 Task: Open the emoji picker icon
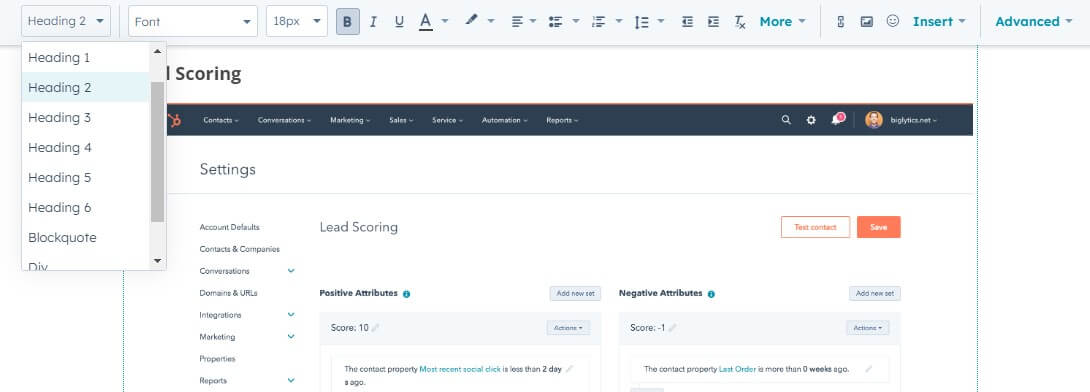coord(893,22)
